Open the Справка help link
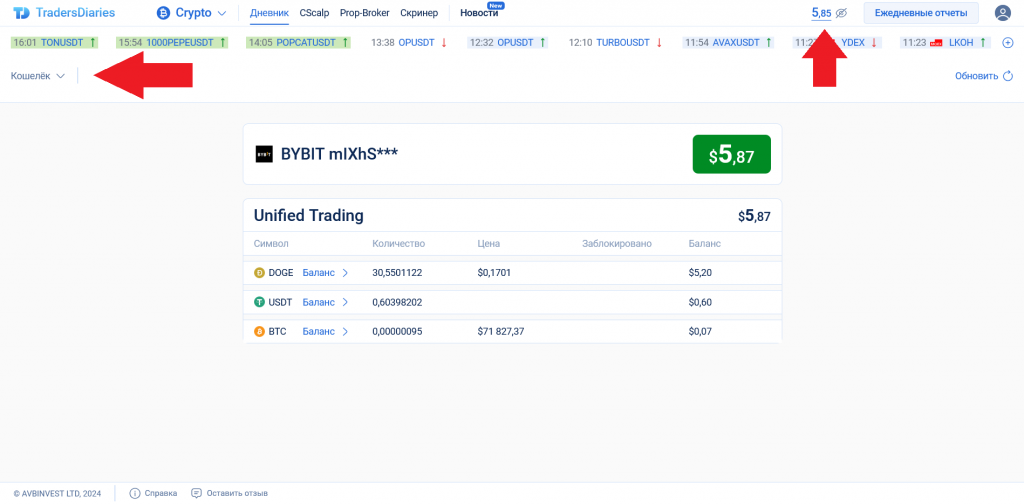 [161, 493]
